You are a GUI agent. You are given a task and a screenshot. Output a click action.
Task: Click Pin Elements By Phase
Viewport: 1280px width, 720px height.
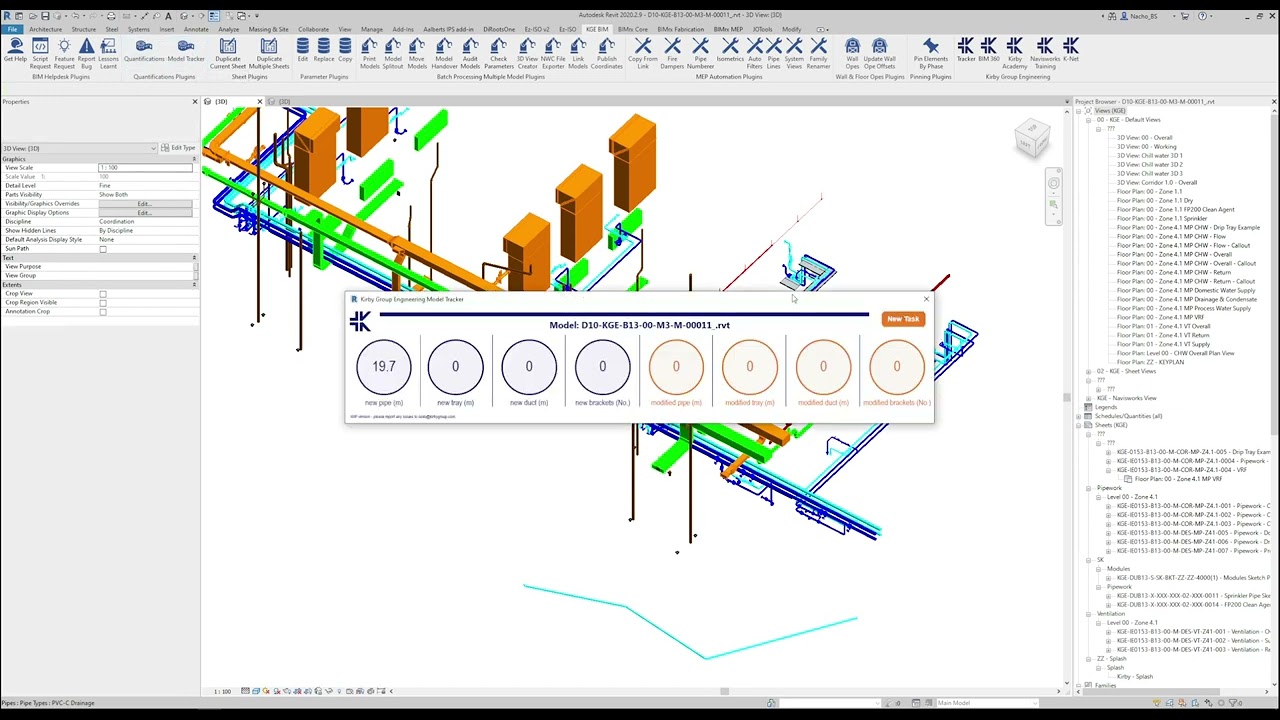point(930,54)
